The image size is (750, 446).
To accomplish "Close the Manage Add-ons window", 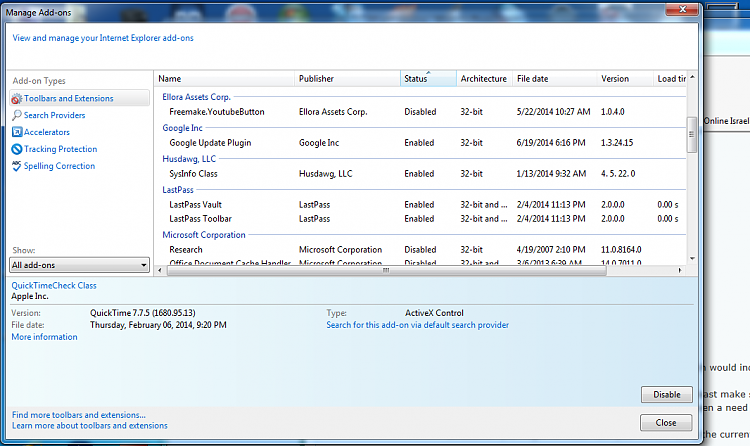I will (683, 9).
